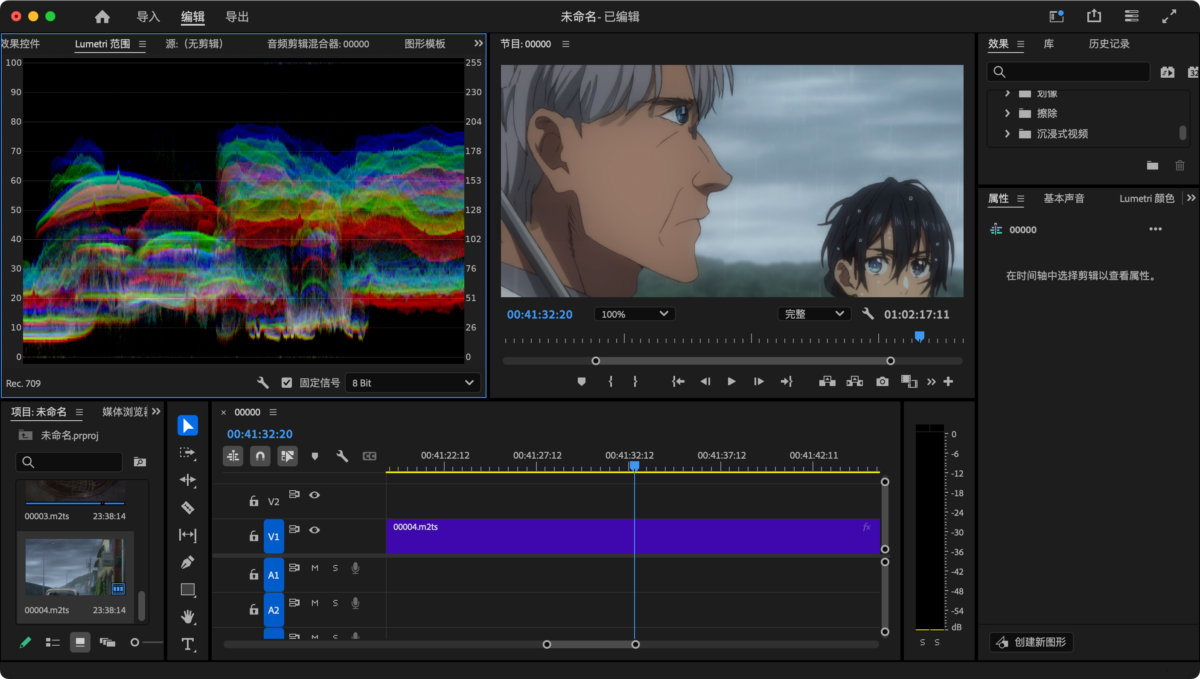Show overflow tabs in scopes panel group
Screen dimensions: 1200x679
tap(478, 44)
